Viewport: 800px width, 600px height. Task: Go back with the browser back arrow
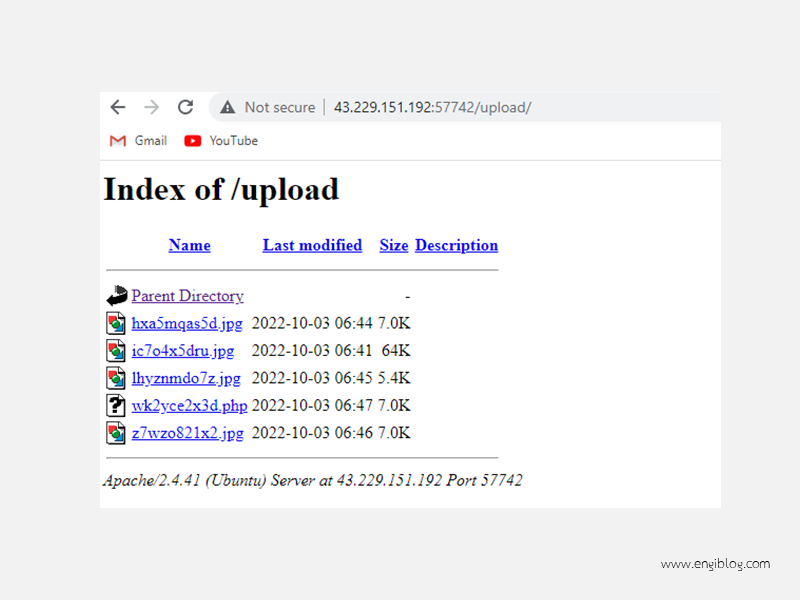coord(118,107)
